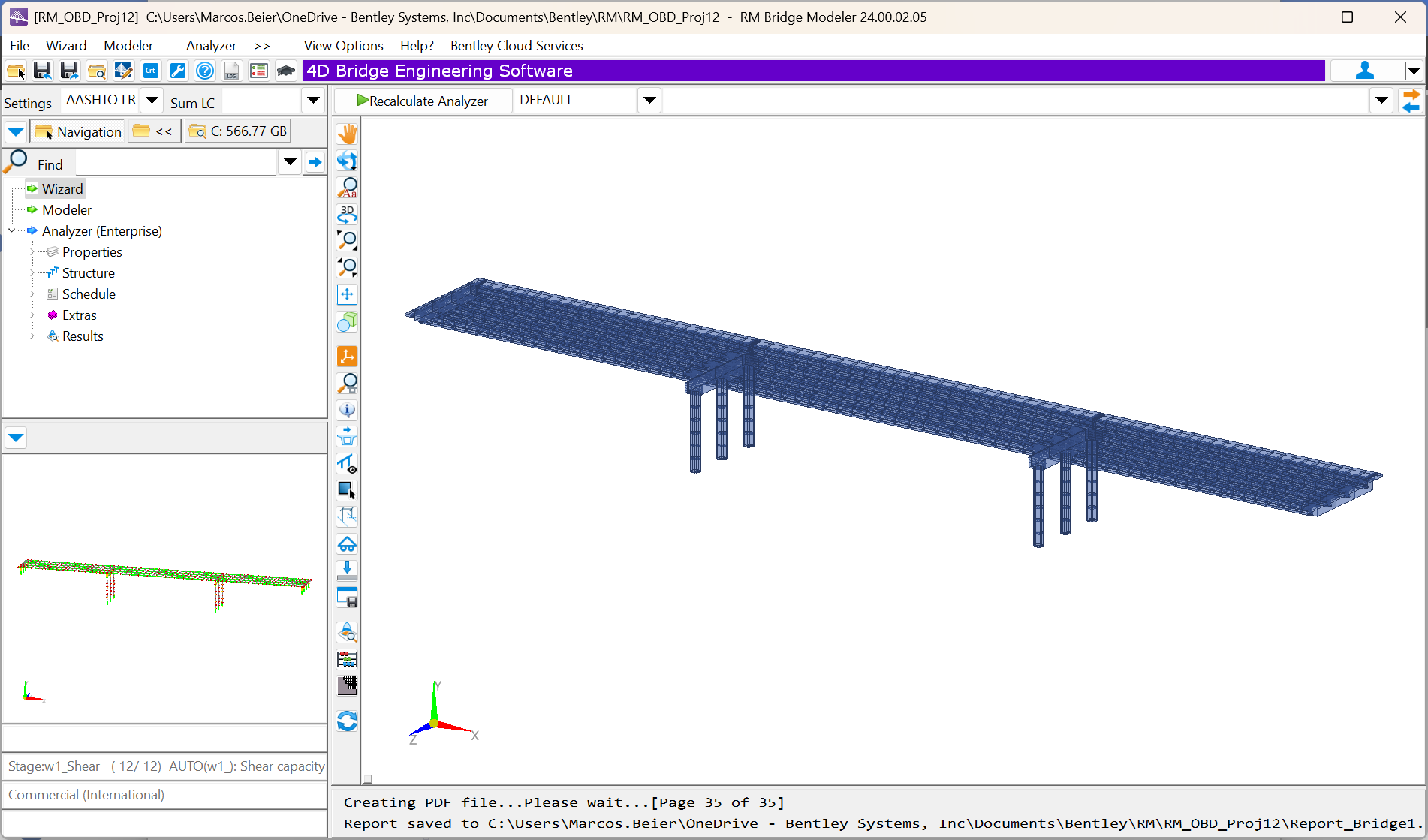Open project folder icon in top toolbar

click(16, 71)
